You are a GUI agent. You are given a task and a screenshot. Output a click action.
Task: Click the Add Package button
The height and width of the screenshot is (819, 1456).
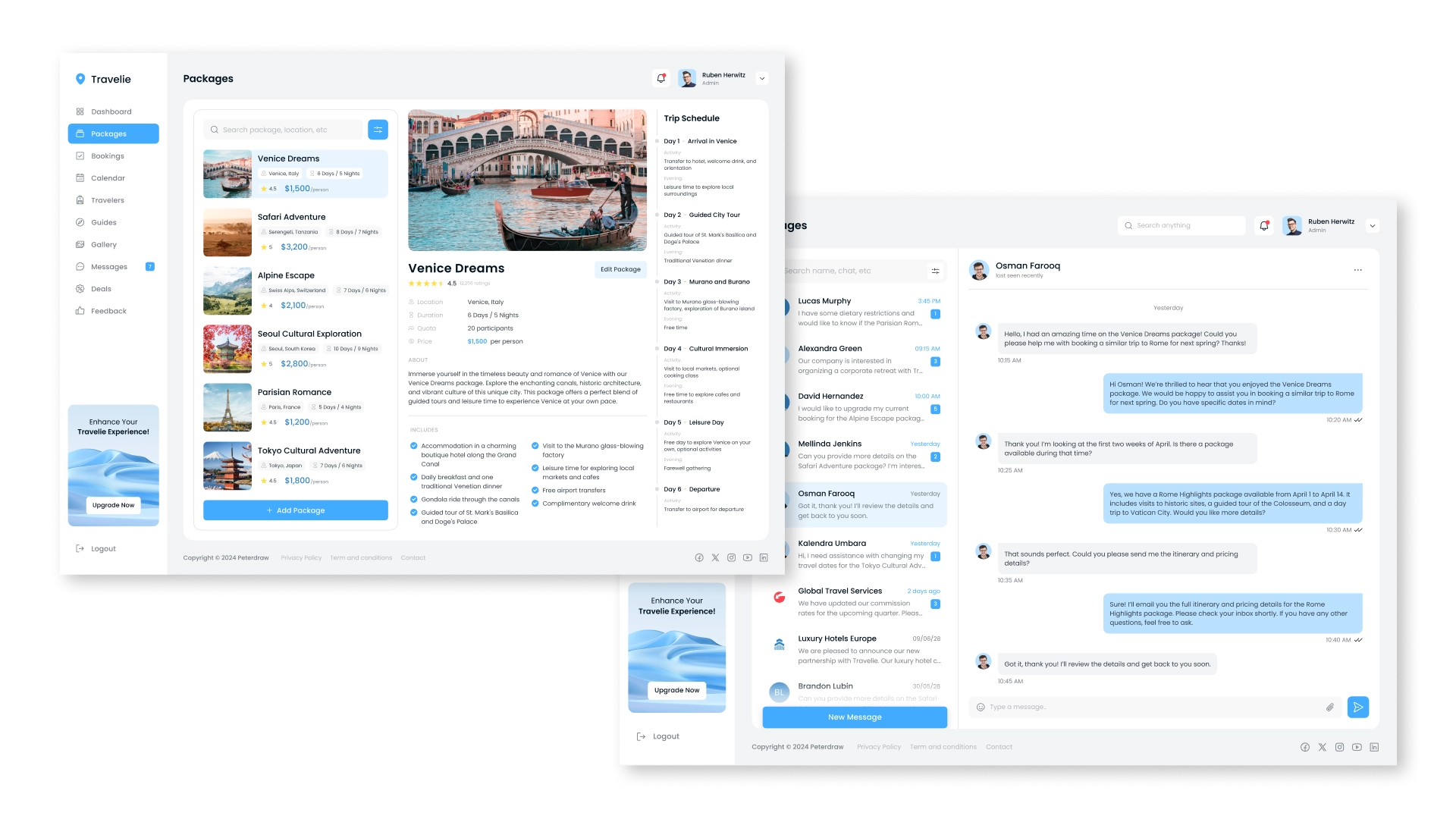coord(295,510)
